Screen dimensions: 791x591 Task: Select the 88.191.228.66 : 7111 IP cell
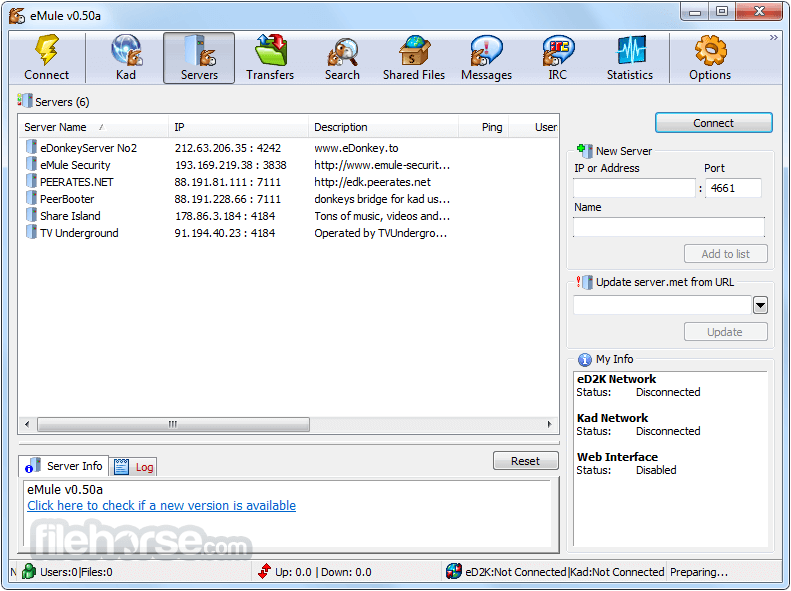coord(228,199)
